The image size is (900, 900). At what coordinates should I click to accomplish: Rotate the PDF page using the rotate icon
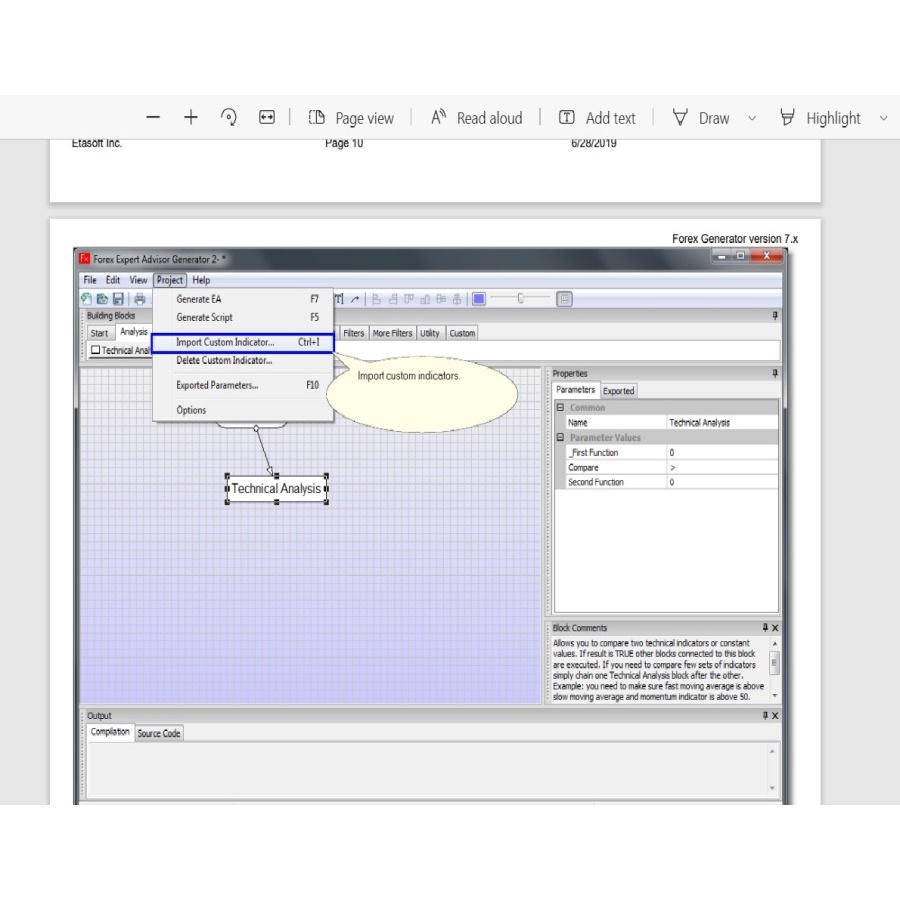coord(228,118)
